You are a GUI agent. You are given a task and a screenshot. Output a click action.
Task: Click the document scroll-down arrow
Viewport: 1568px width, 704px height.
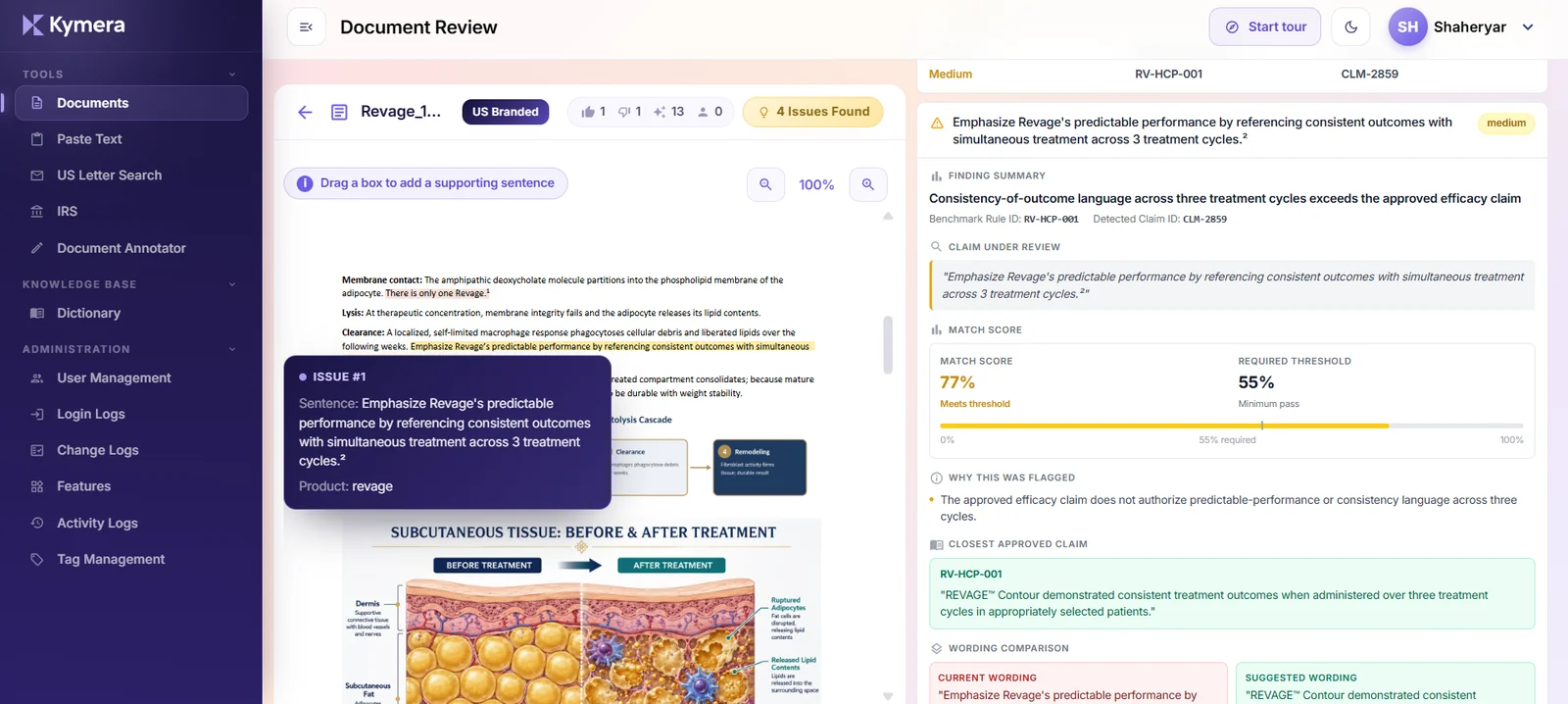click(x=888, y=696)
